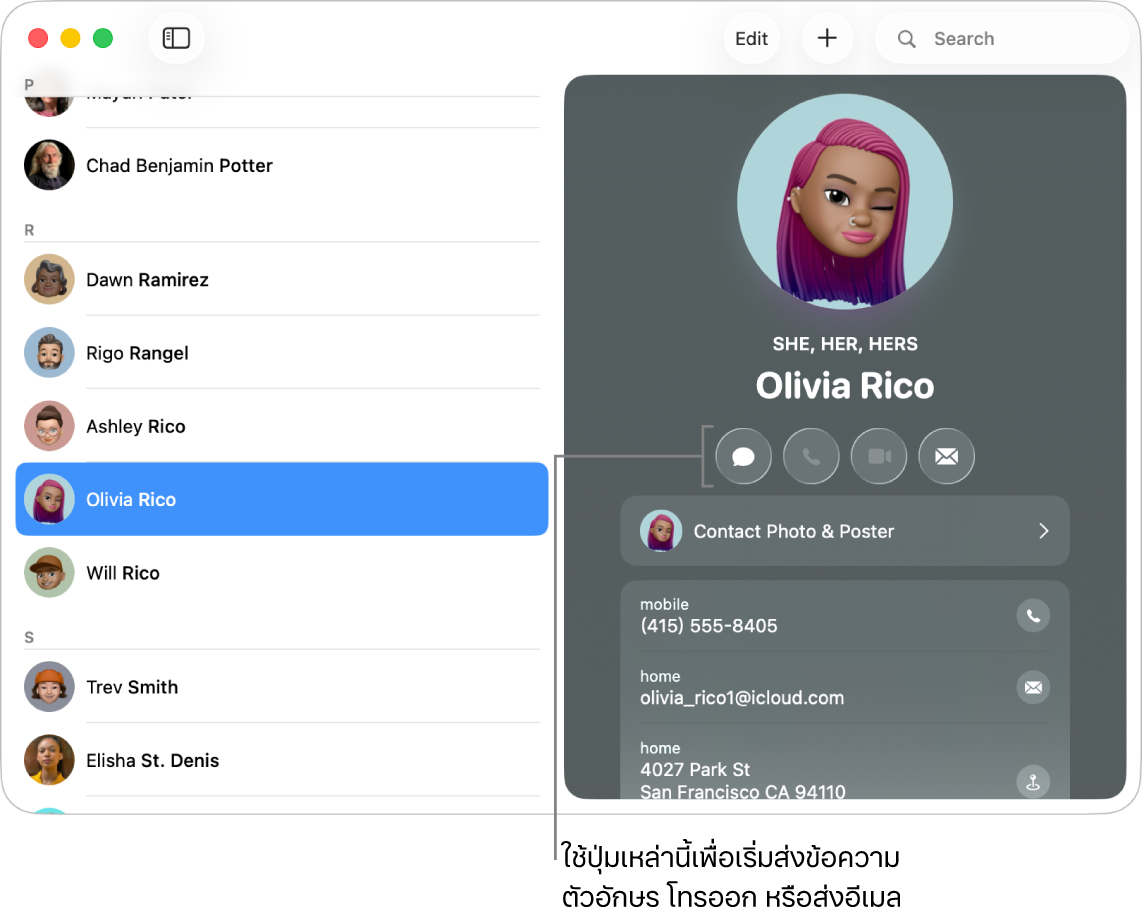
Task: Click Olivia Rico's large memoji photo
Action: pos(845,202)
